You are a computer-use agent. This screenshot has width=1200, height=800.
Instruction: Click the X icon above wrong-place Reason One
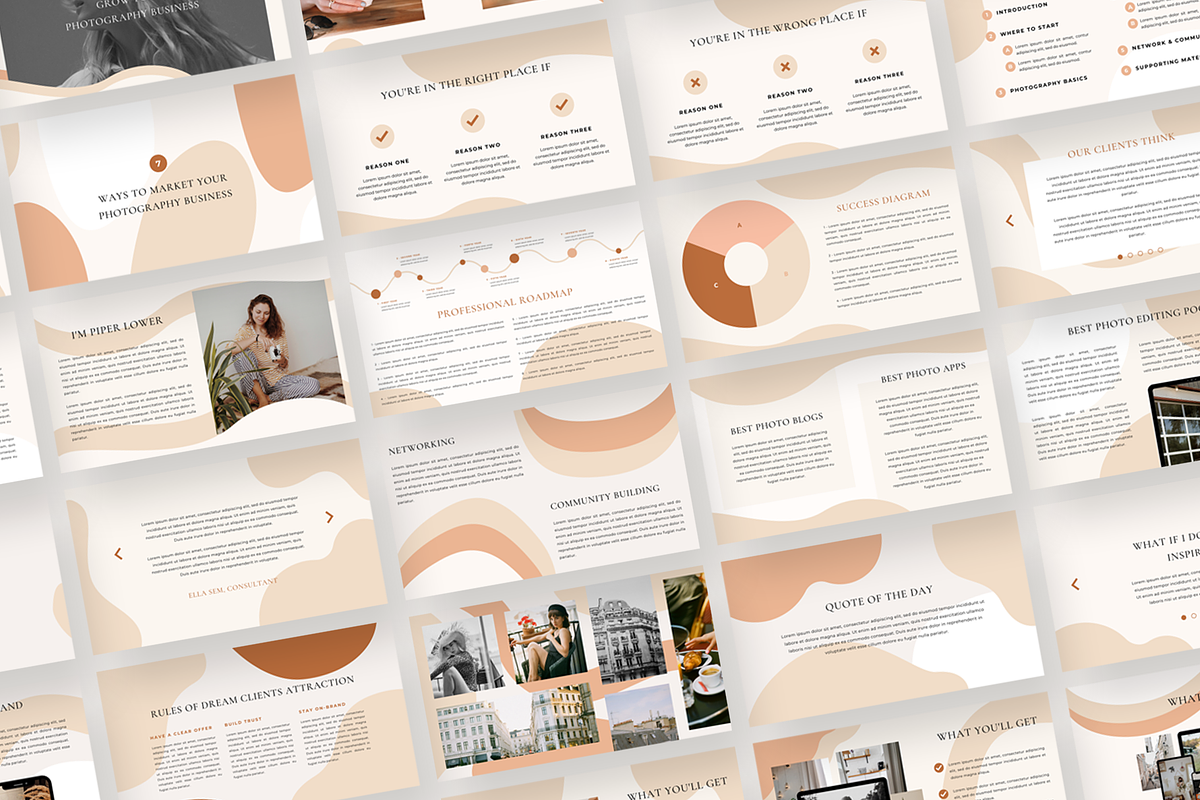(x=695, y=82)
